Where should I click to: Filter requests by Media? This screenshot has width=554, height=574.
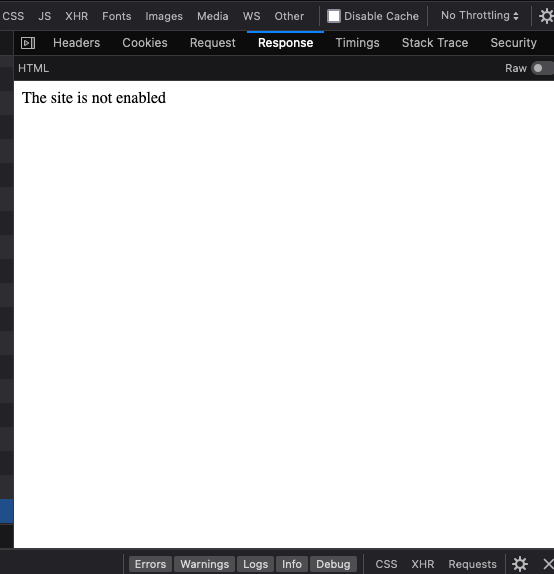click(x=212, y=16)
